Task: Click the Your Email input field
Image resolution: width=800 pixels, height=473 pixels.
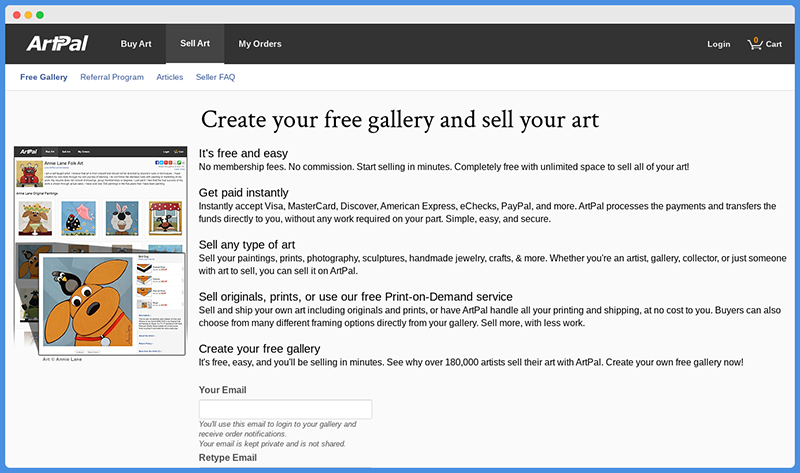Action: tap(285, 409)
